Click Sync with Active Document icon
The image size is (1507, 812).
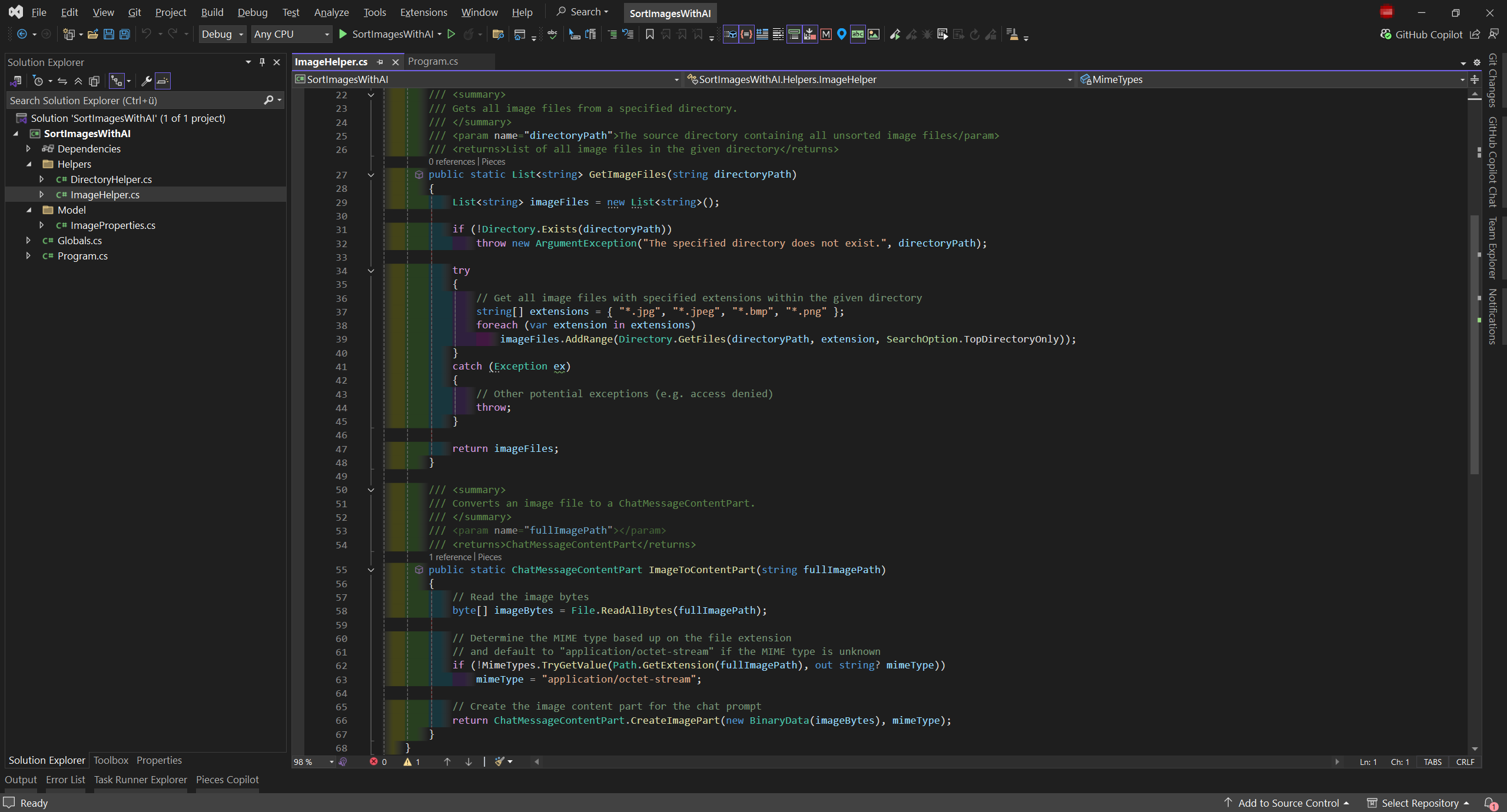[x=62, y=81]
